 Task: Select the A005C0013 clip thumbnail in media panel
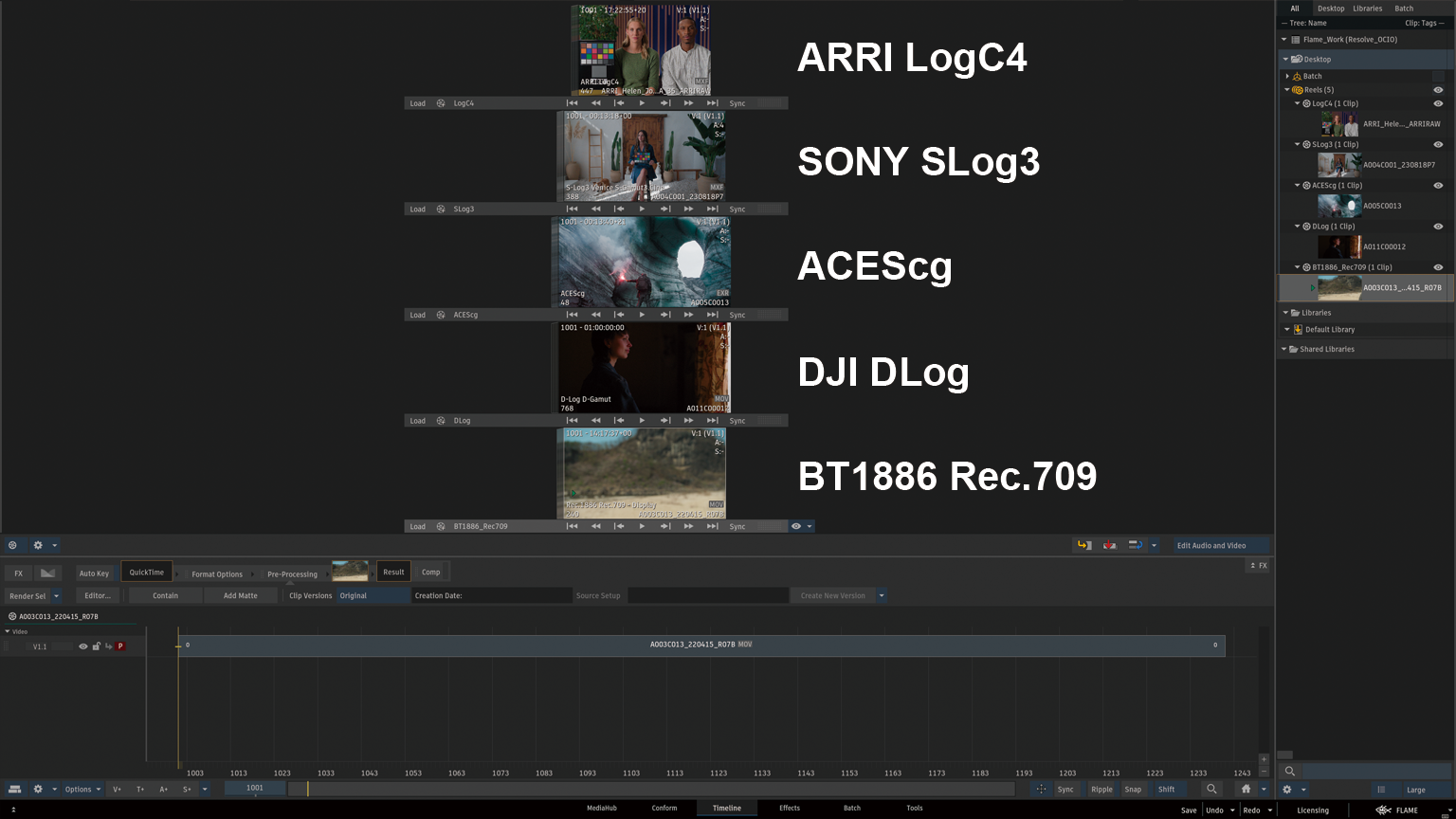[1339, 206]
